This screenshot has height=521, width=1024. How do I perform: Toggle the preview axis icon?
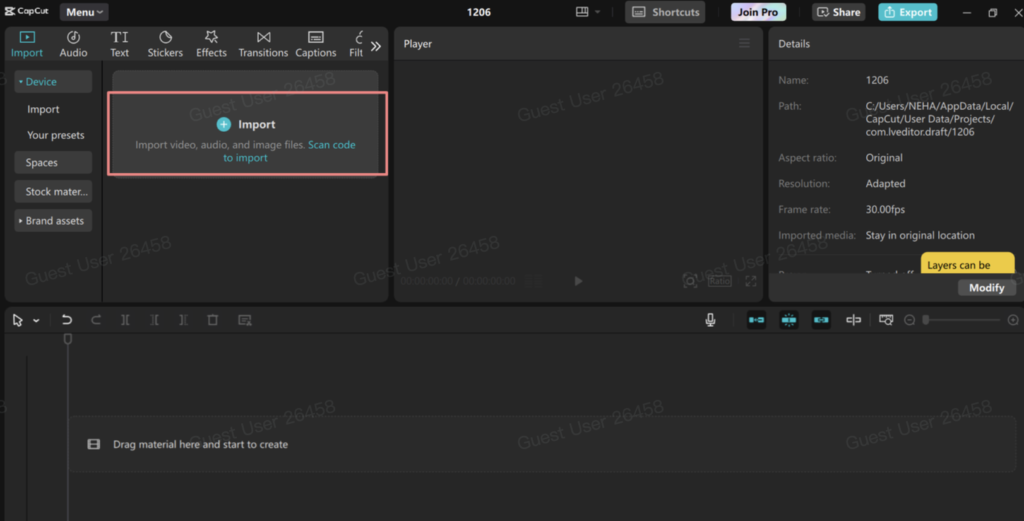(853, 320)
